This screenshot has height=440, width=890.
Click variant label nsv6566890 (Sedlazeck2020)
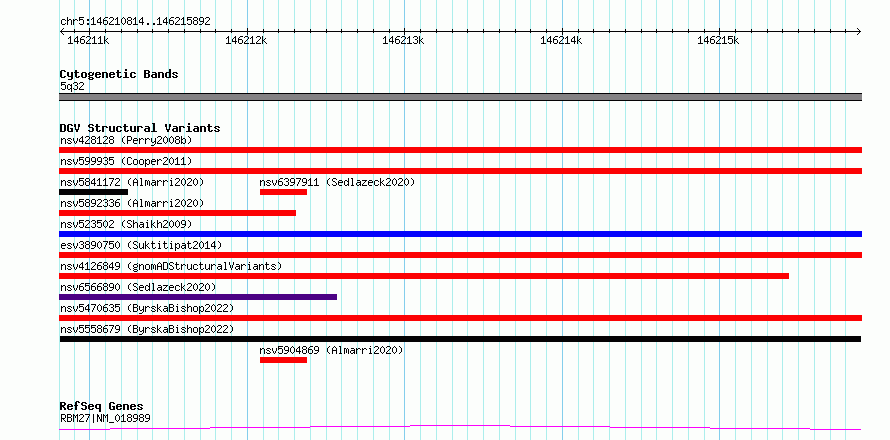138,287
